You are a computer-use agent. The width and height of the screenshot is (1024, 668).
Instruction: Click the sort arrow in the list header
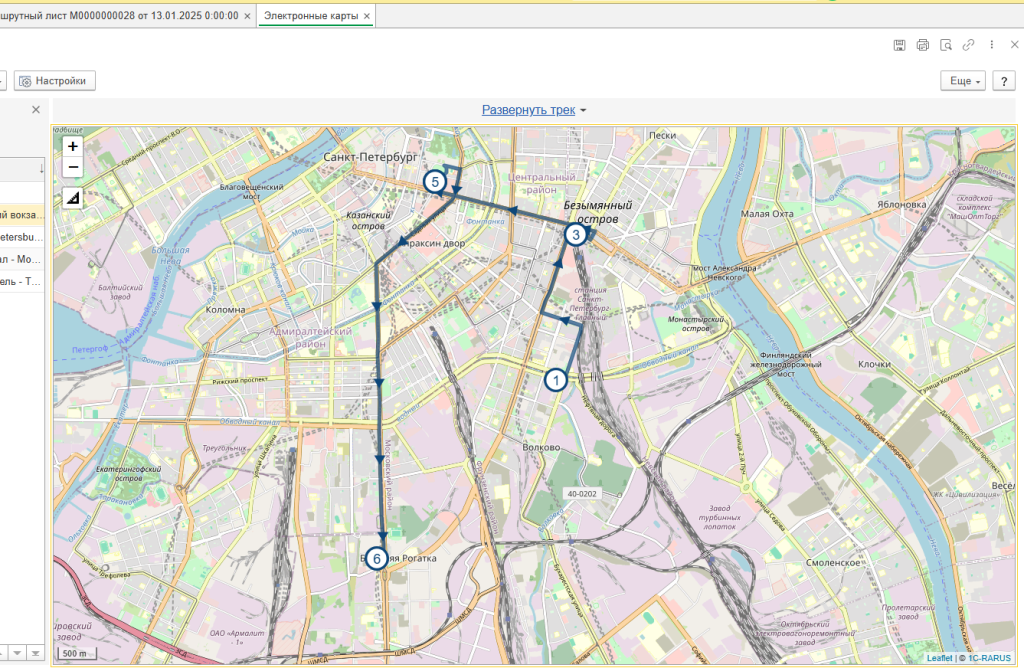click(x=41, y=168)
